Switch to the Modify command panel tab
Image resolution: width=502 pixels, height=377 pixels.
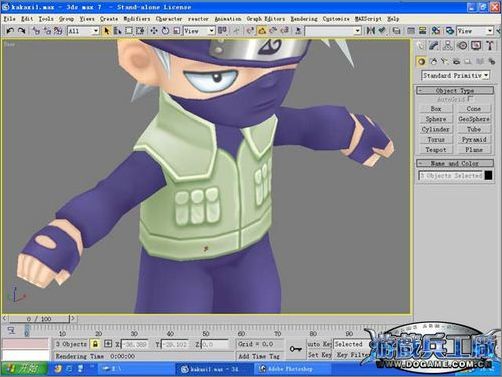433,45
